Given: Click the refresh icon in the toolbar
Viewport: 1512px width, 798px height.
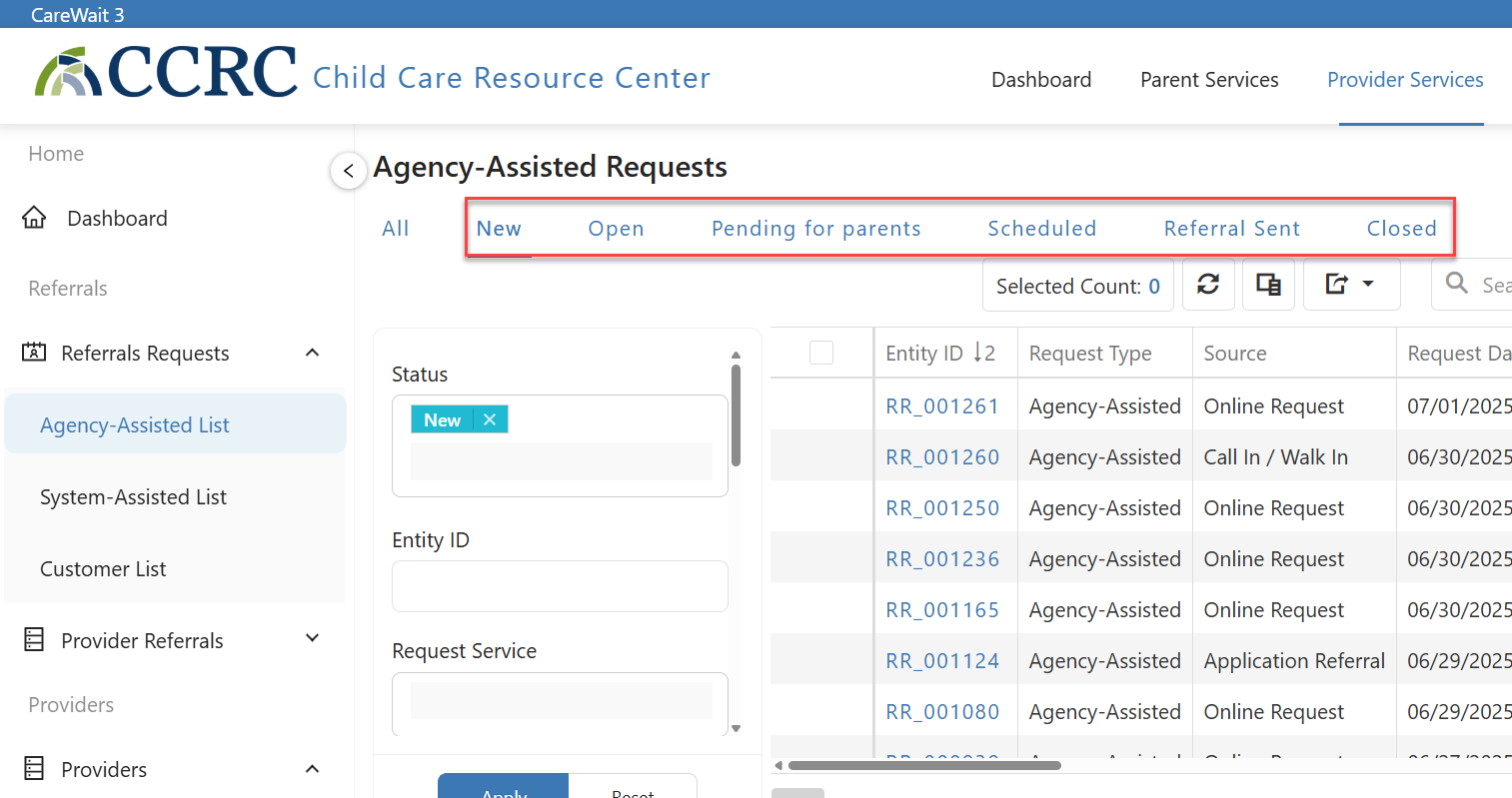Looking at the screenshot, I should 1208,285.
